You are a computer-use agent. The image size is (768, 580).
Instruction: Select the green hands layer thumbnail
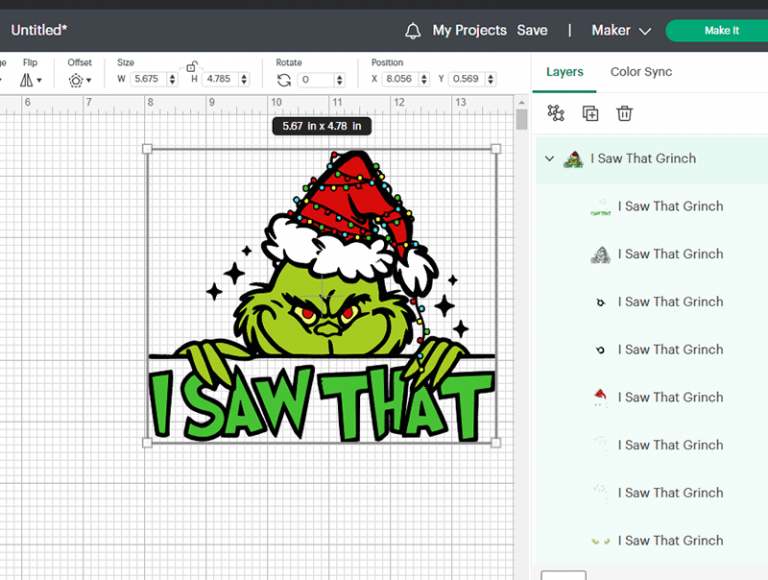[600, 541]
